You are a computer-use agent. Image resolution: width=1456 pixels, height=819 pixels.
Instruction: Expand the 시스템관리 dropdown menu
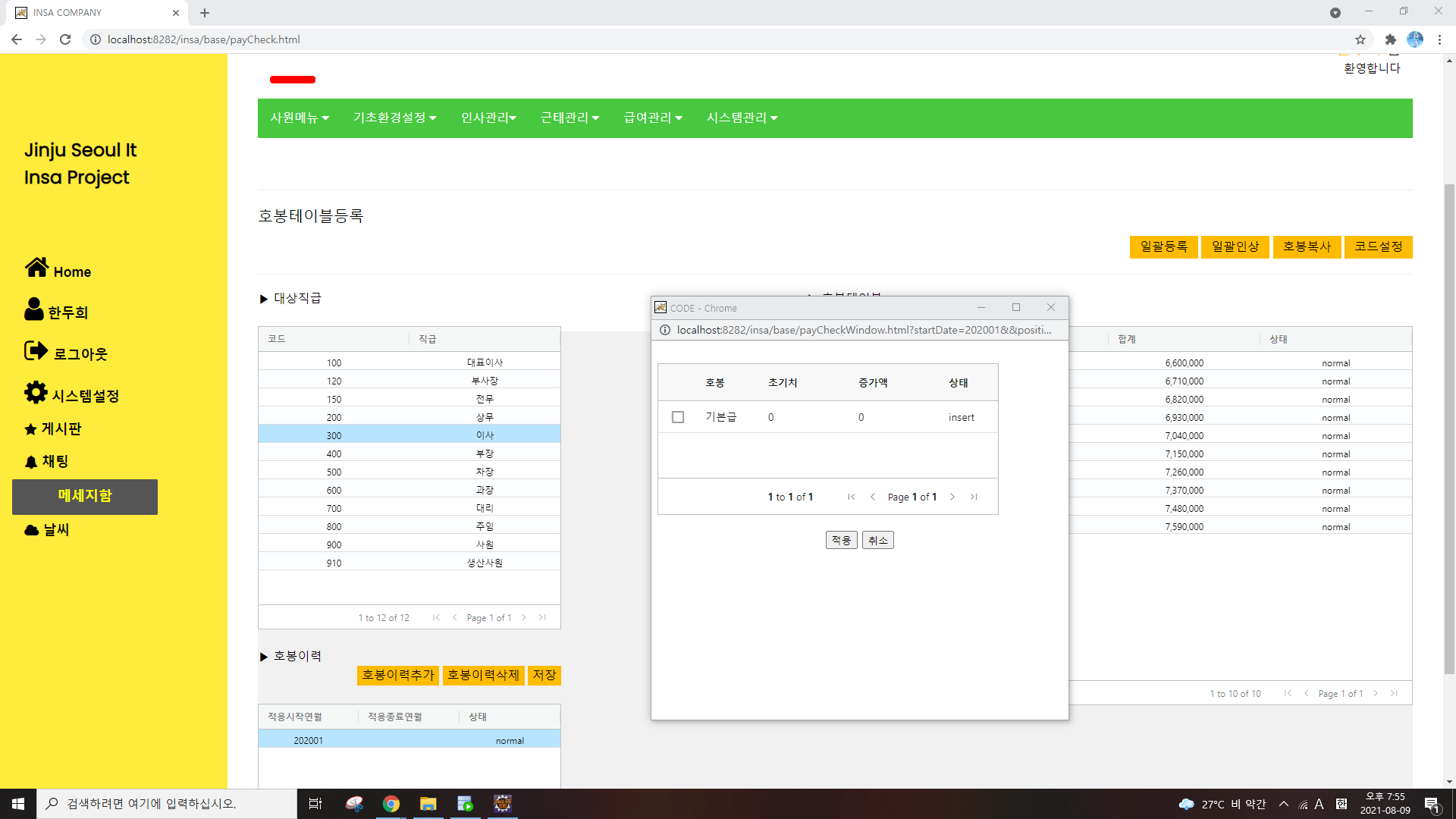coord(742,118)
